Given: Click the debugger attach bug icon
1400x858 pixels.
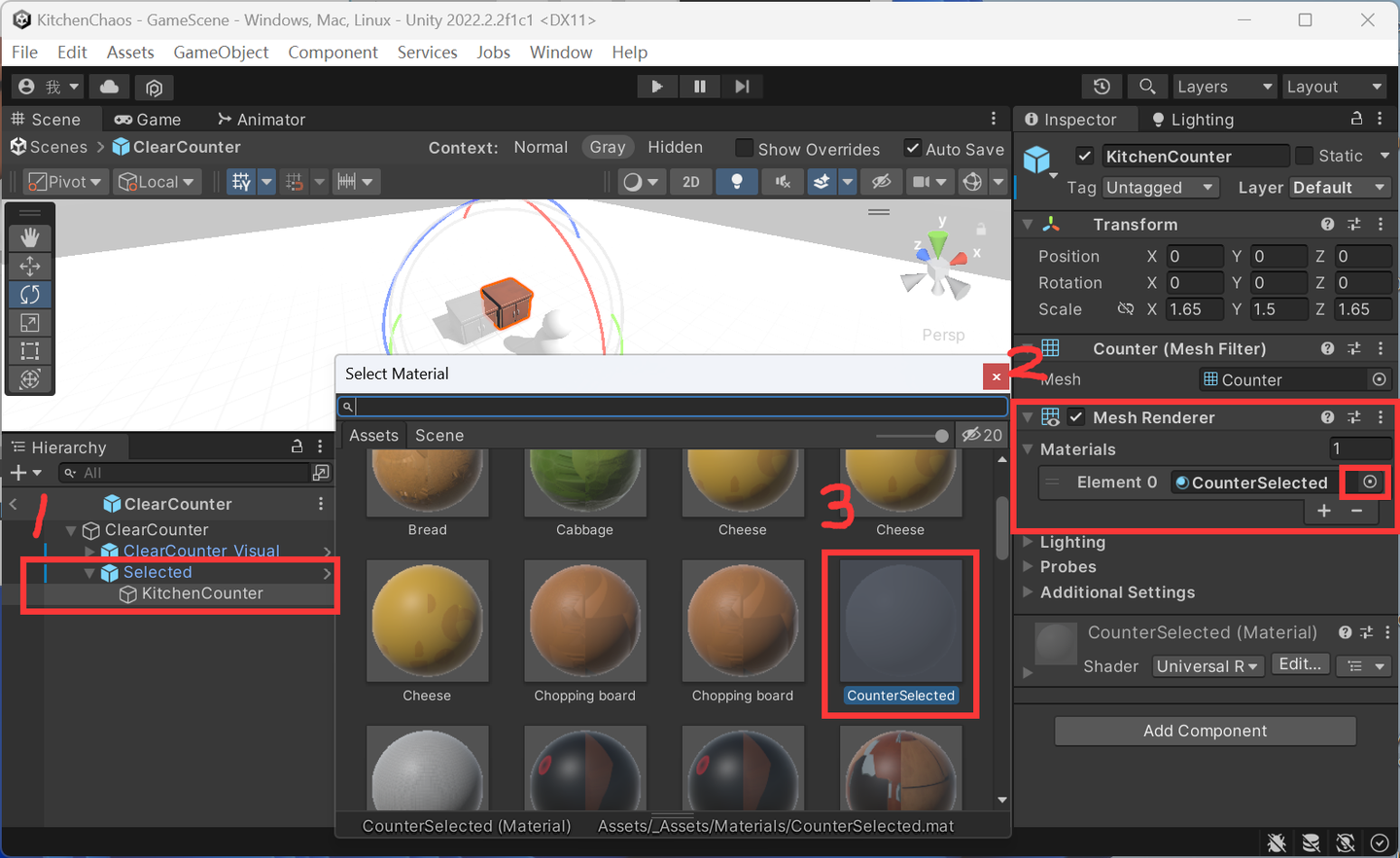Looking at the screenshot, I should click(1276, 842).
